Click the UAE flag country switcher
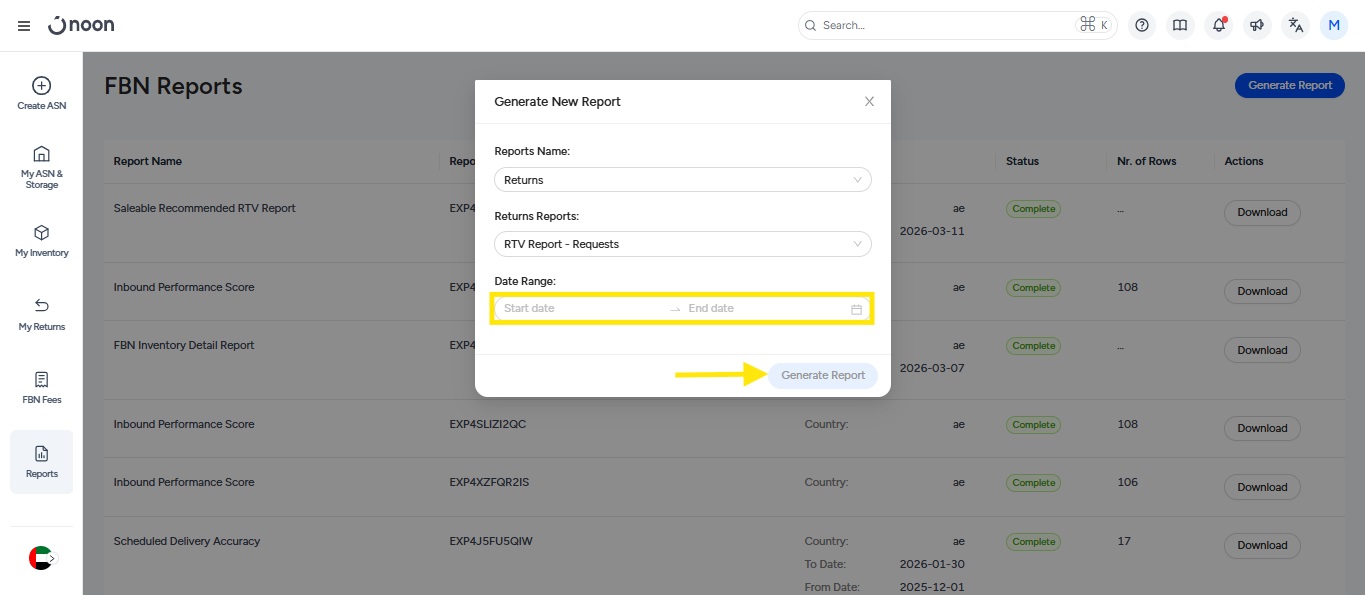 41,558
